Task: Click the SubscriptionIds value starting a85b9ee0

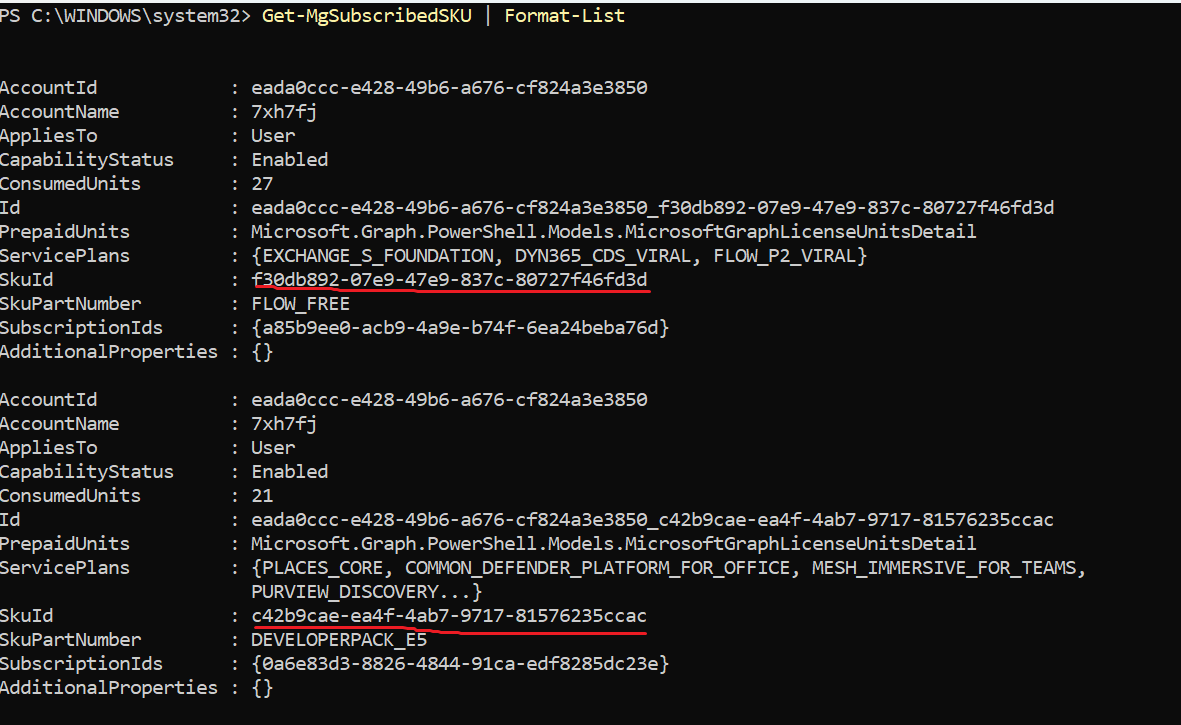Action: (460, 327)
